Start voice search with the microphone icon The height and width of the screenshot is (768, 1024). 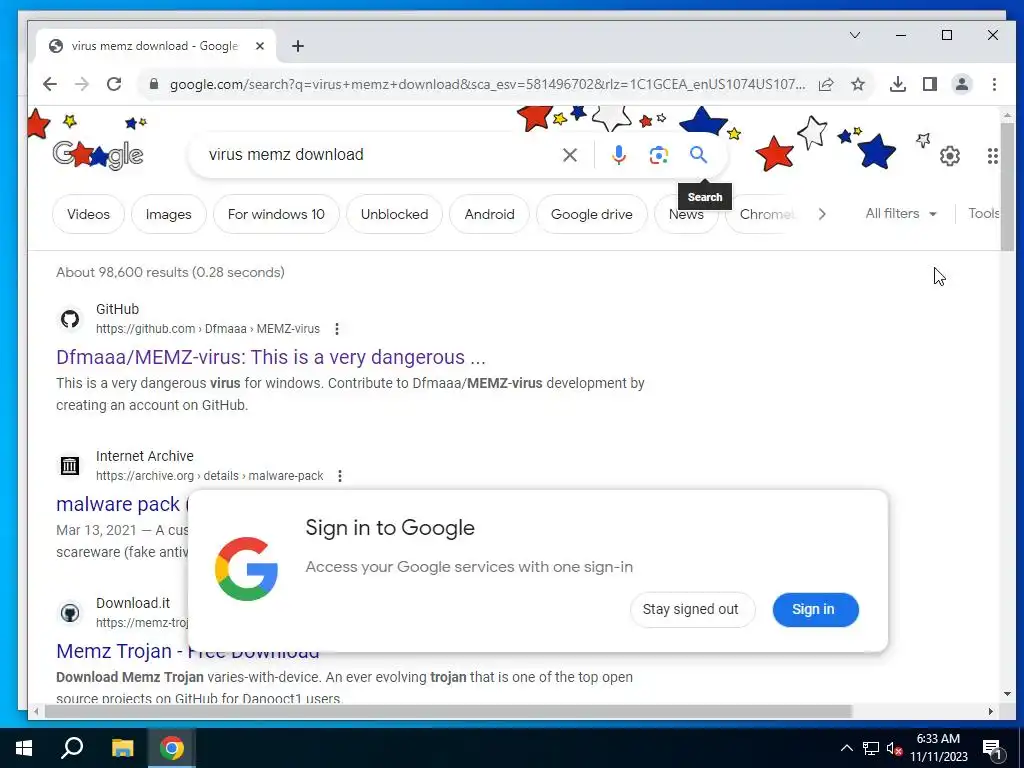(x=618, y=155)
